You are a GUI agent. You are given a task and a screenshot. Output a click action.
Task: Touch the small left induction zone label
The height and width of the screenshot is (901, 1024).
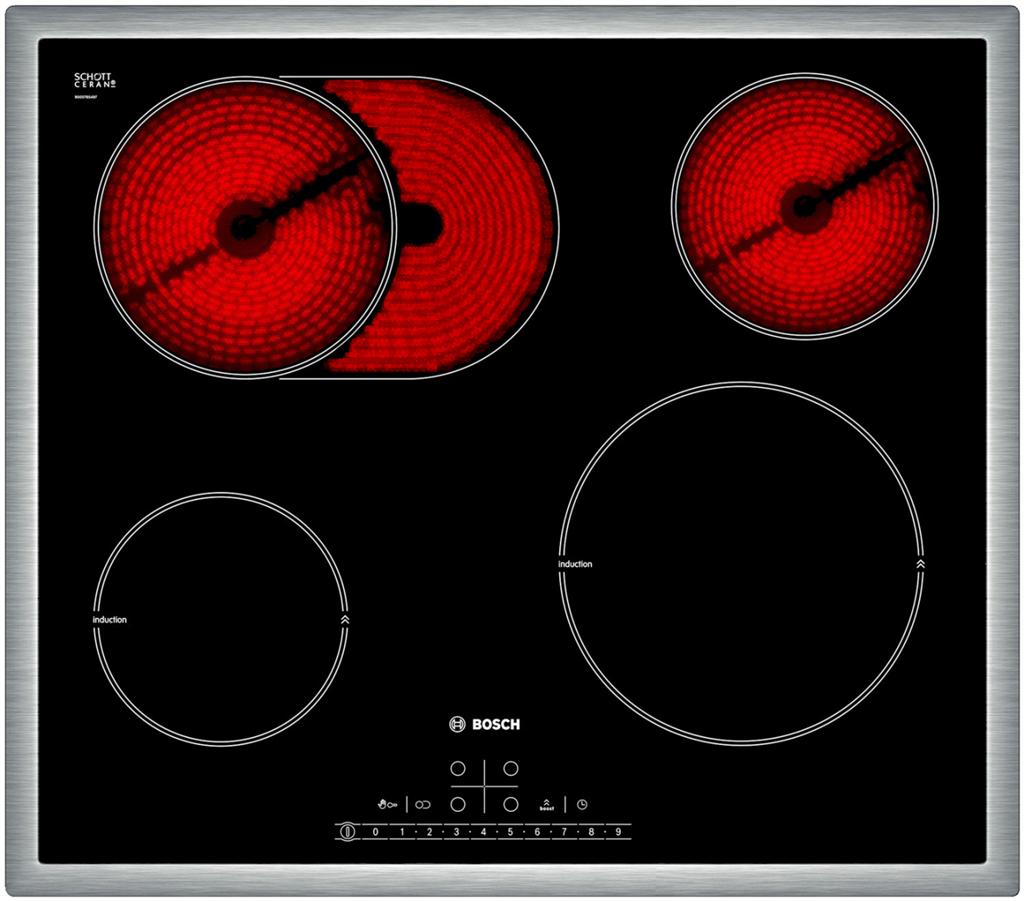tap(110, 620)
